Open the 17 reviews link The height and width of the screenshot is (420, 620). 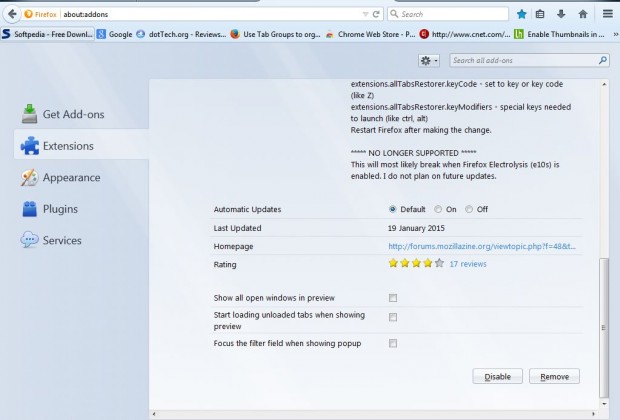click(x=468, y=264)
